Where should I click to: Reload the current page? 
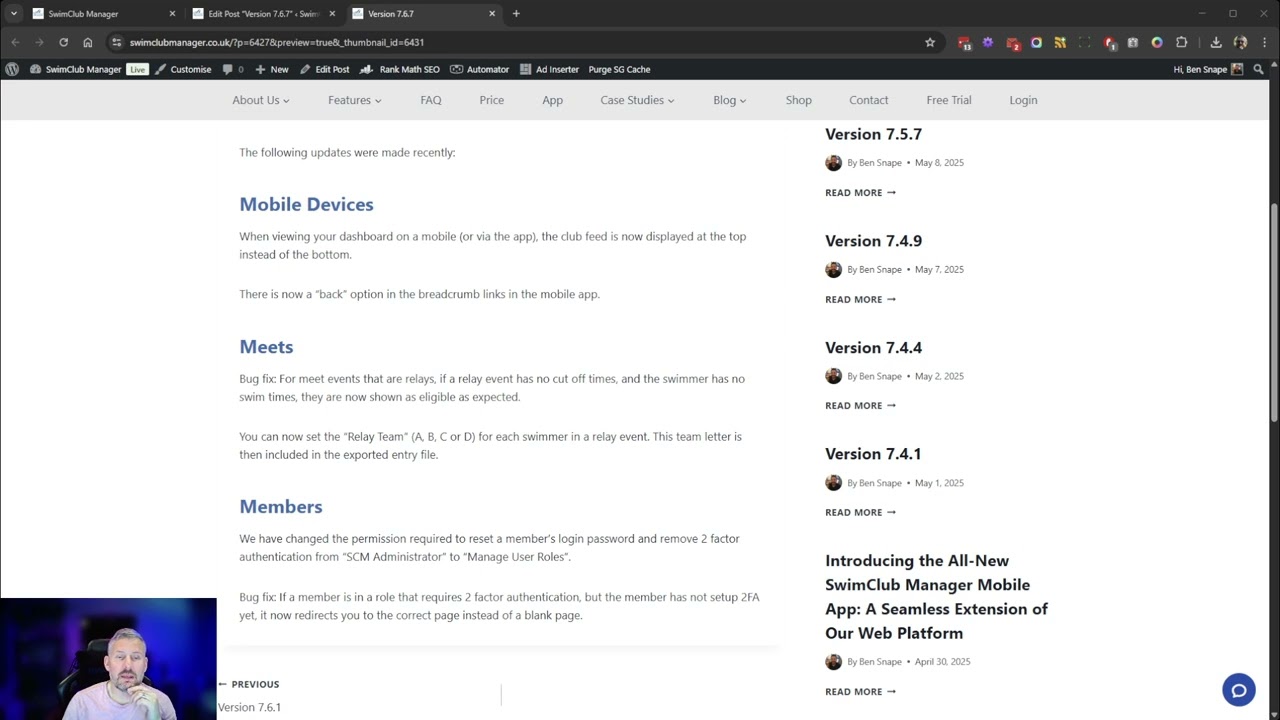63,42
